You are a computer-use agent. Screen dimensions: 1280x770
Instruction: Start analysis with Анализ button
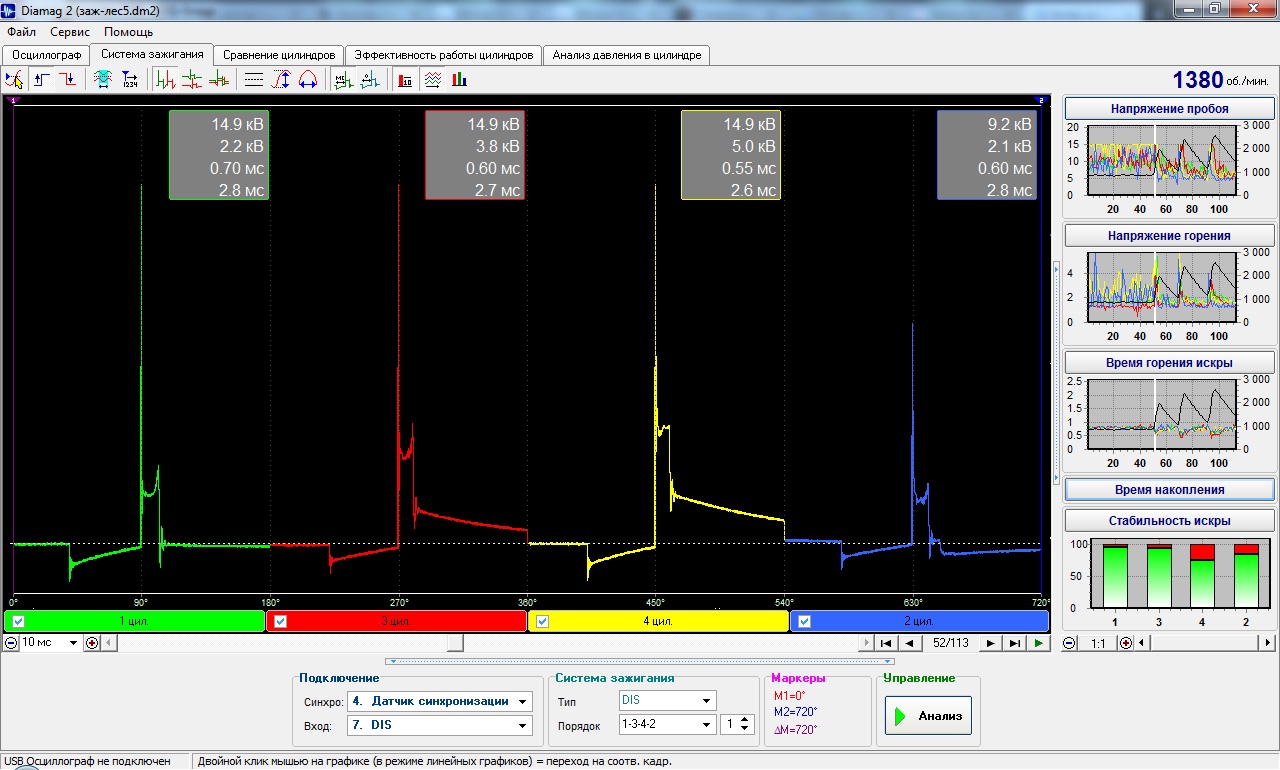pyautogui.click(x=928, y=715)
